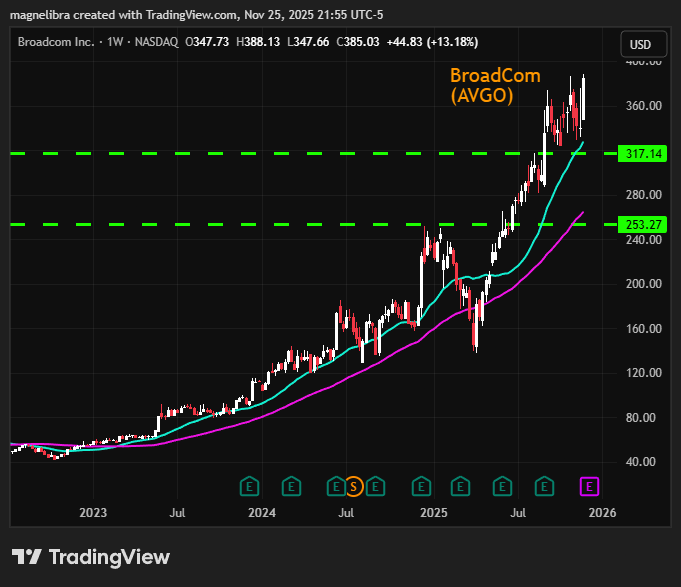Click the 200.00 price axis label

pos(644,284)
